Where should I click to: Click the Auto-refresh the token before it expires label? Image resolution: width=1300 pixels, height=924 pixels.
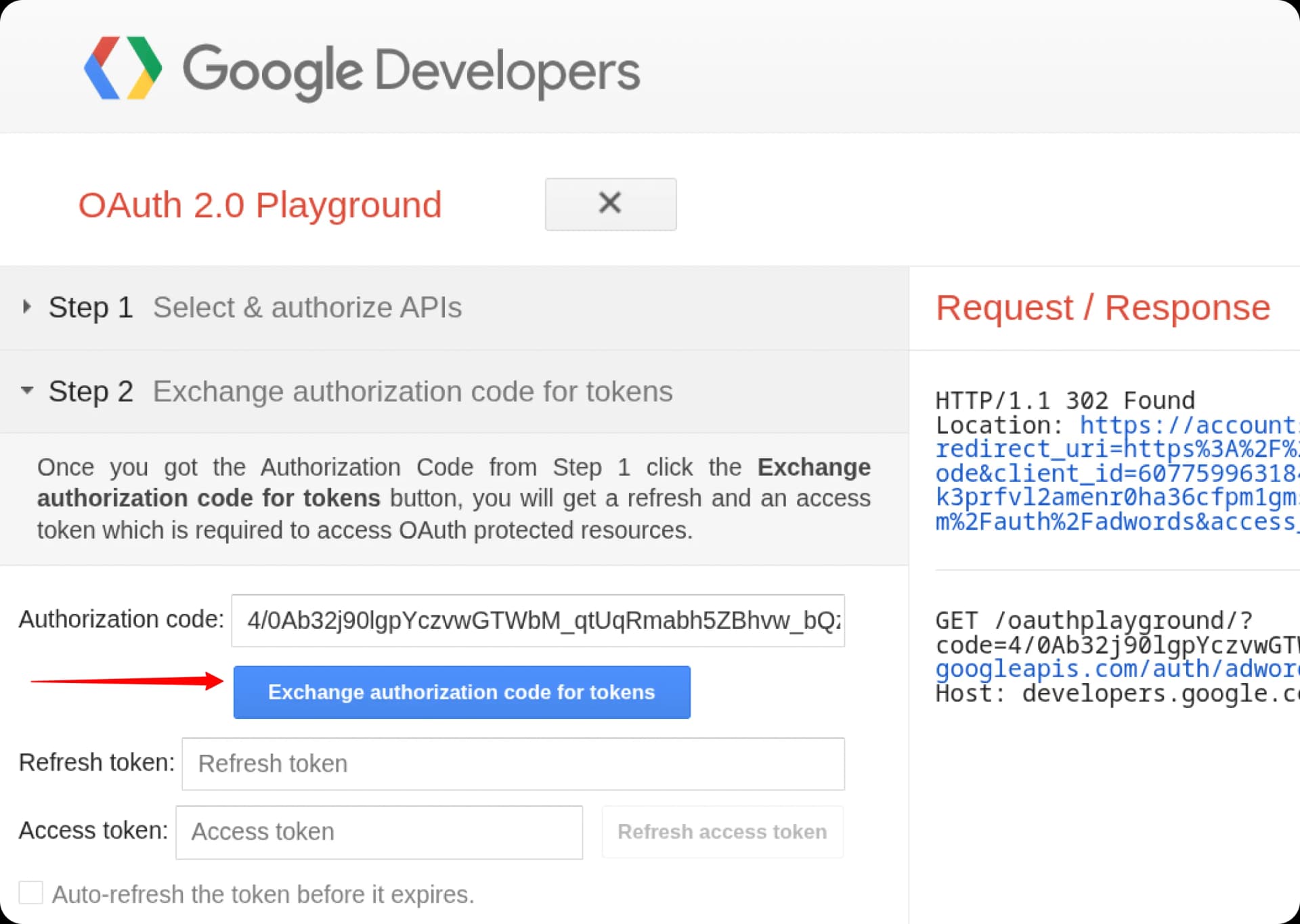263,895
